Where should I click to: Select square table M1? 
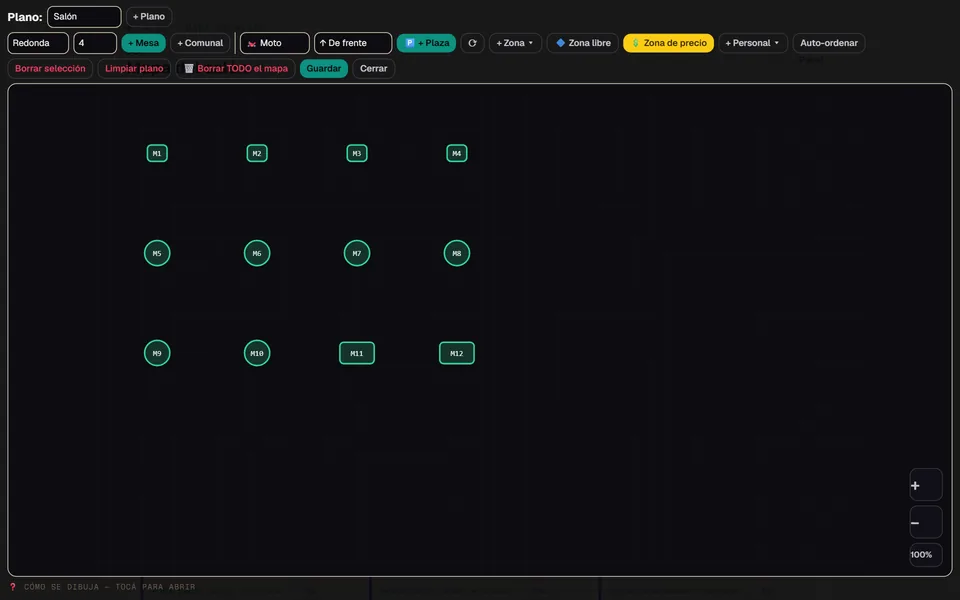click(x=157, y=153)
